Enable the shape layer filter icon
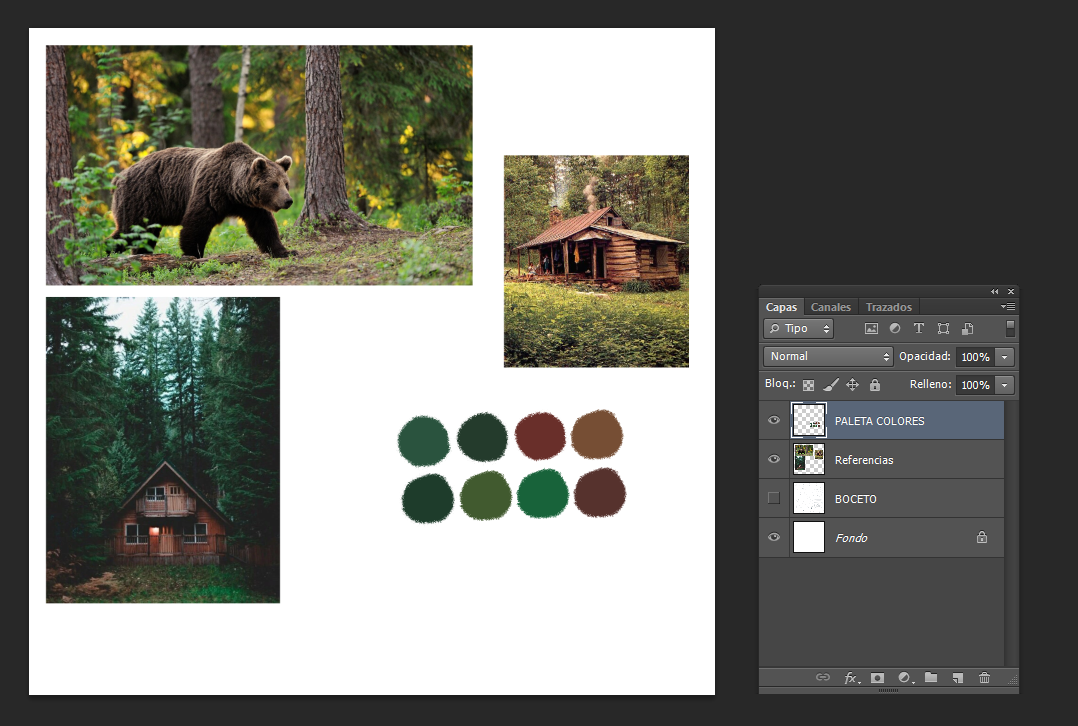1078x726 pixels. click(943, 329)
